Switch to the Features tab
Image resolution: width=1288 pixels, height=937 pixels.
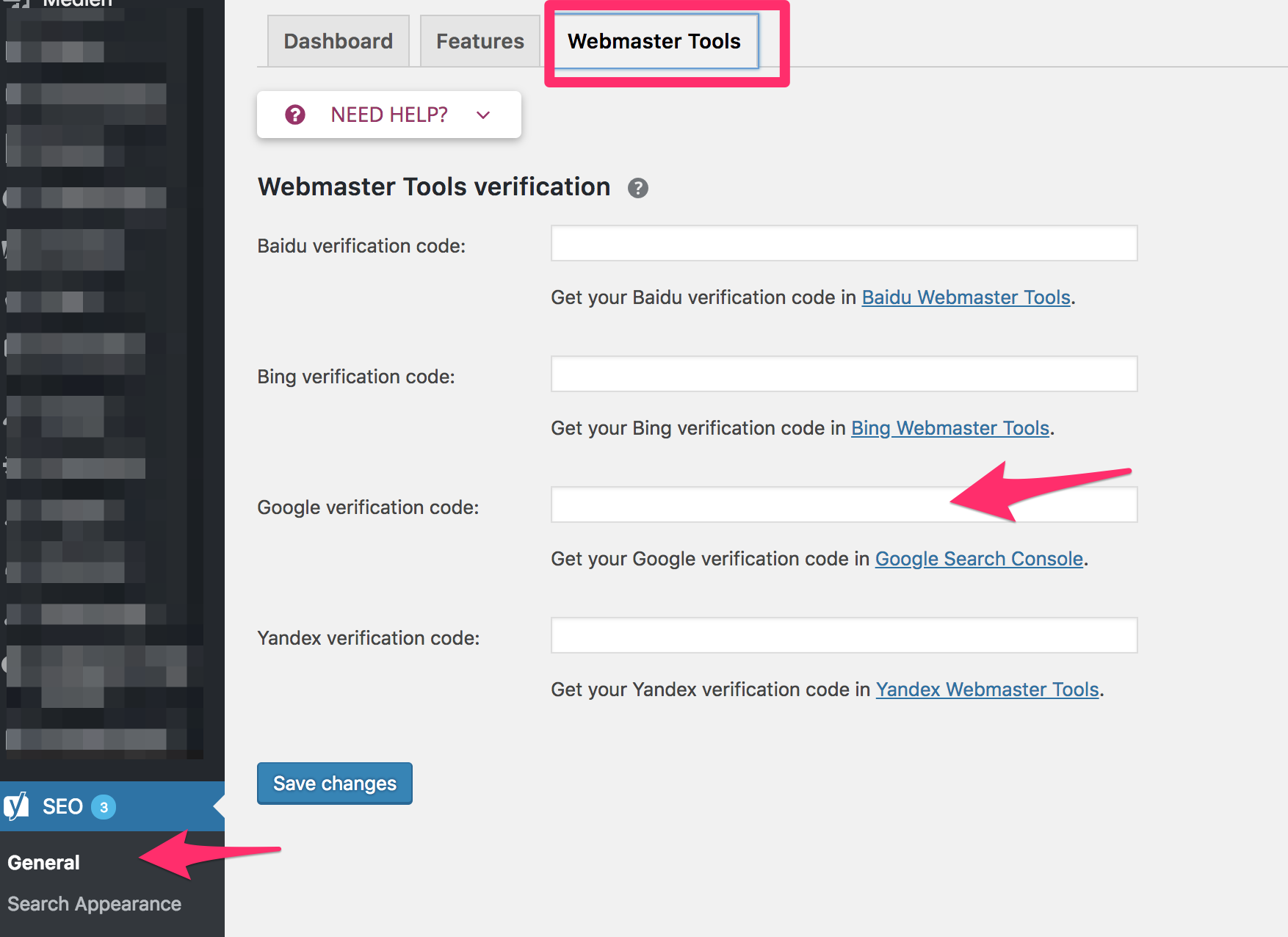click(x=480, y=41)
